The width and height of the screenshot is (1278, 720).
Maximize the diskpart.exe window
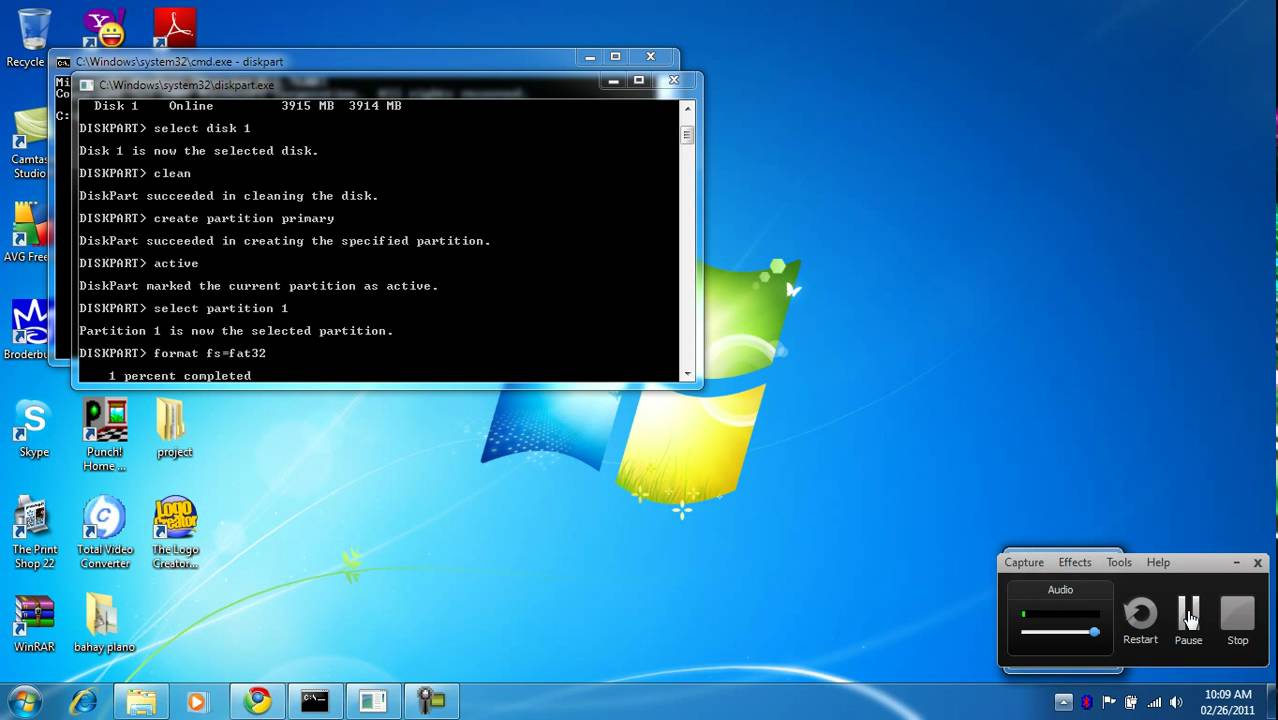point(639,81)
